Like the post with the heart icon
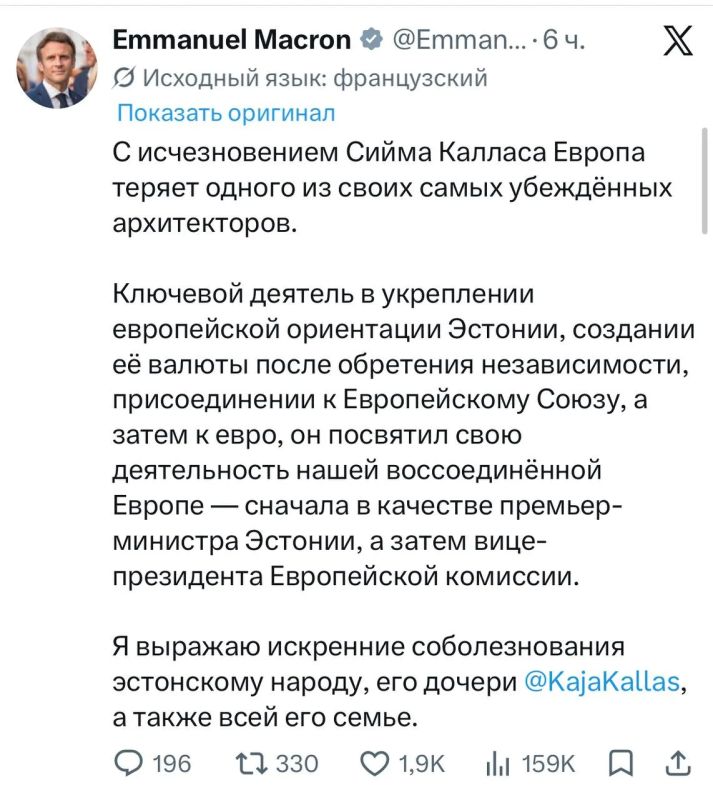The image size is (713, 800). (x=375, y=764)
